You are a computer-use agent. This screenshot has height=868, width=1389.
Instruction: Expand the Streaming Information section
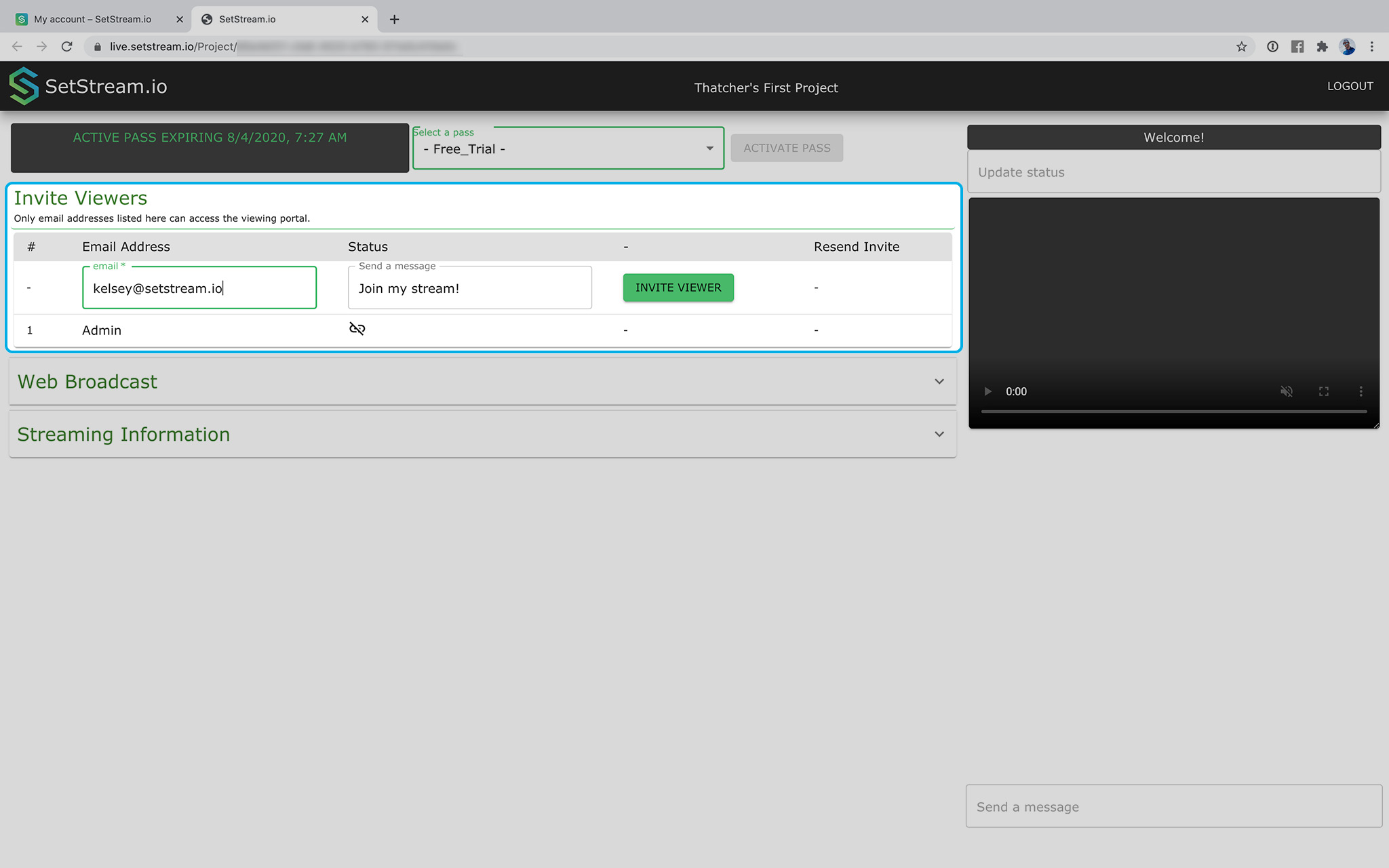point(483,435)
